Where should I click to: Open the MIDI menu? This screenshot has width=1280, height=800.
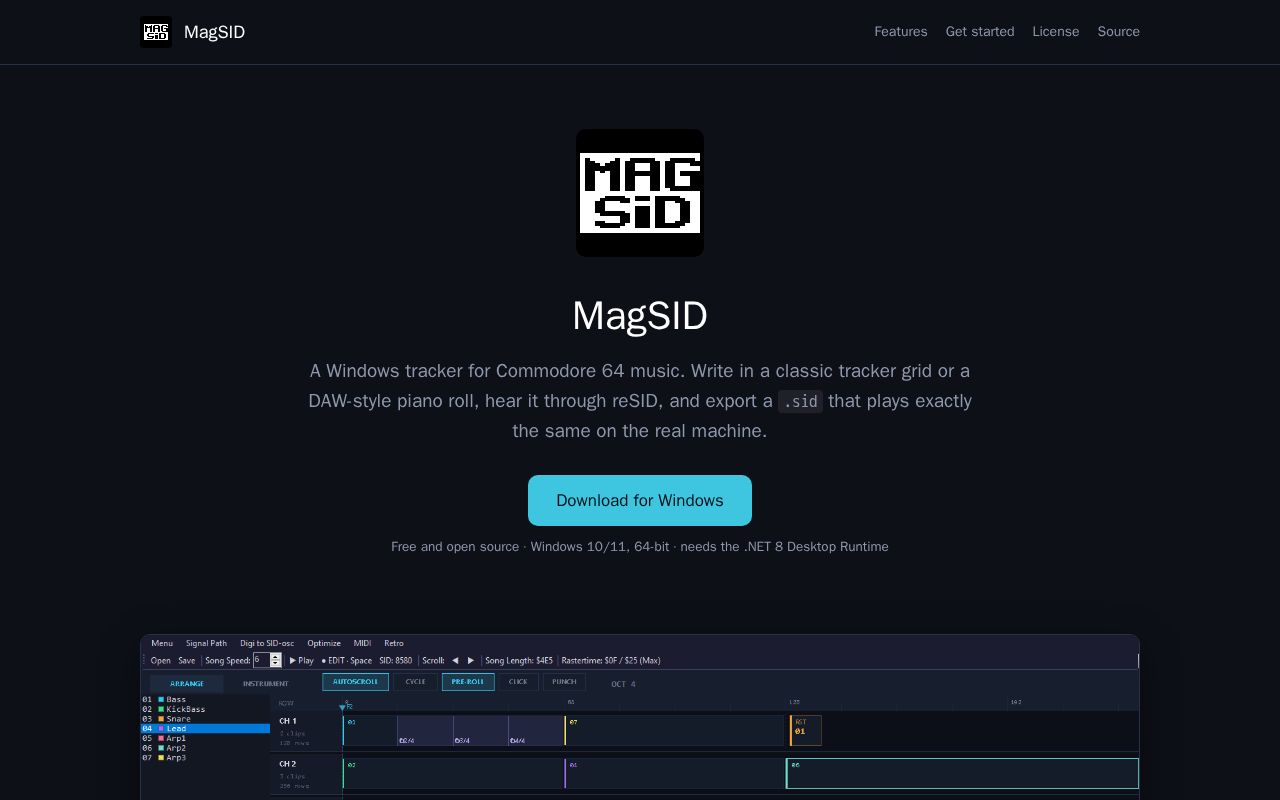click(x=362, y=643)
